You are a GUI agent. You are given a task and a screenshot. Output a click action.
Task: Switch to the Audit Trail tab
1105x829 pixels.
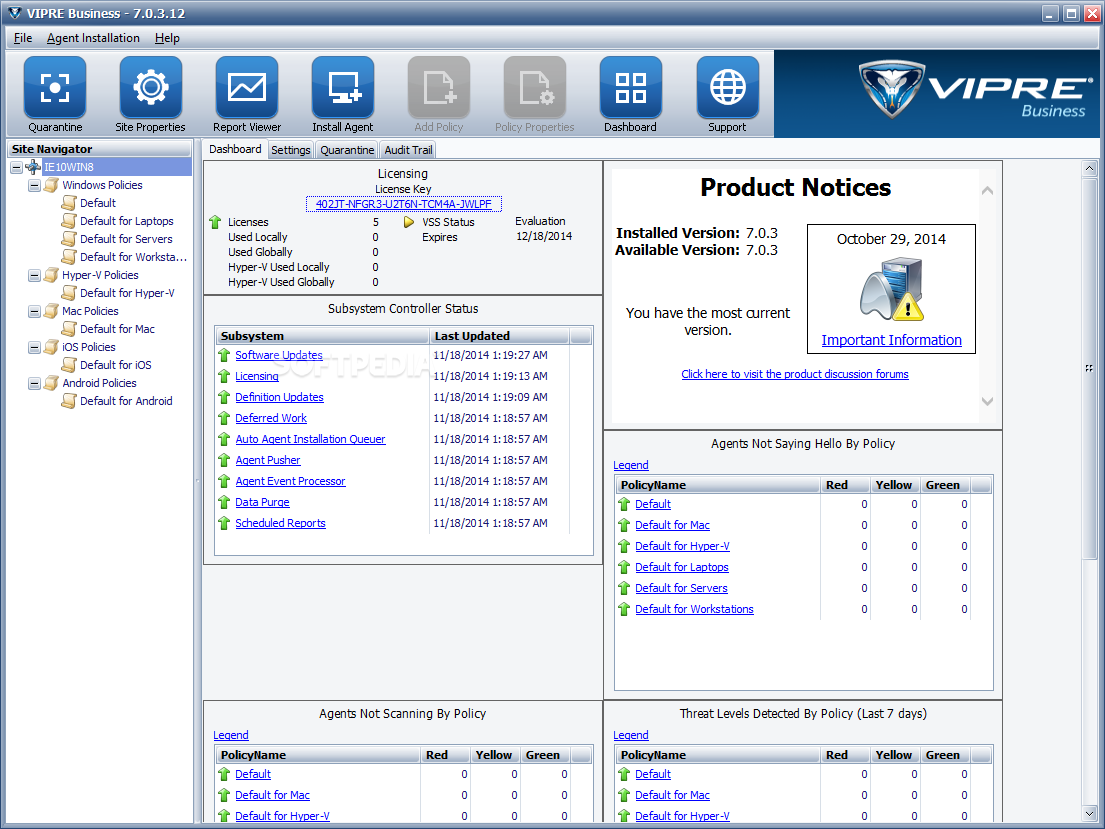click(x=408, y=150)
